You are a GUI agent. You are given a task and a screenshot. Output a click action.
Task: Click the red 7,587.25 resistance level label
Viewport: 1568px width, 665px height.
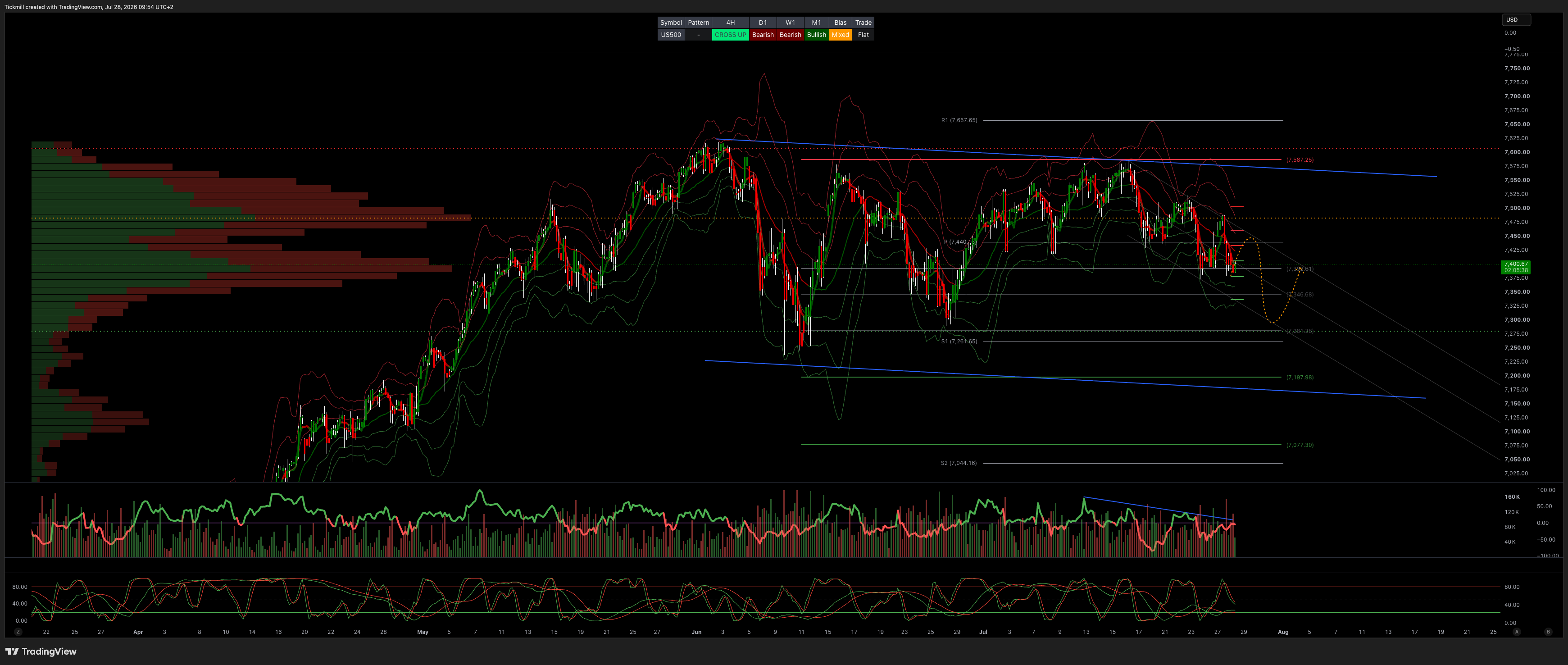pos(1300,159)
